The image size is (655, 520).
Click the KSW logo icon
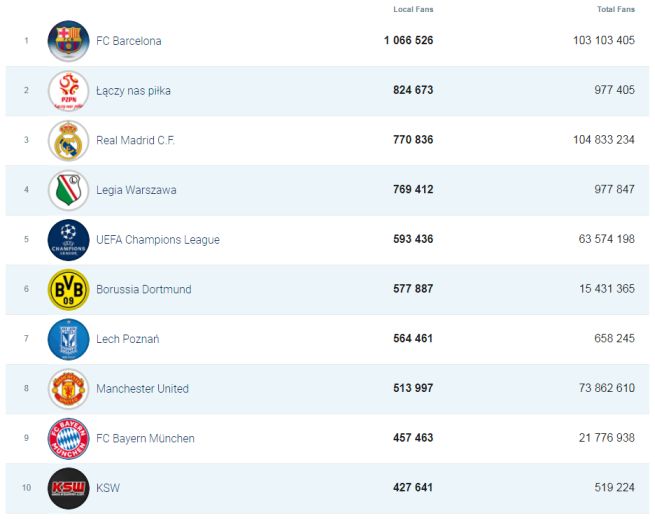click(68, 488)
